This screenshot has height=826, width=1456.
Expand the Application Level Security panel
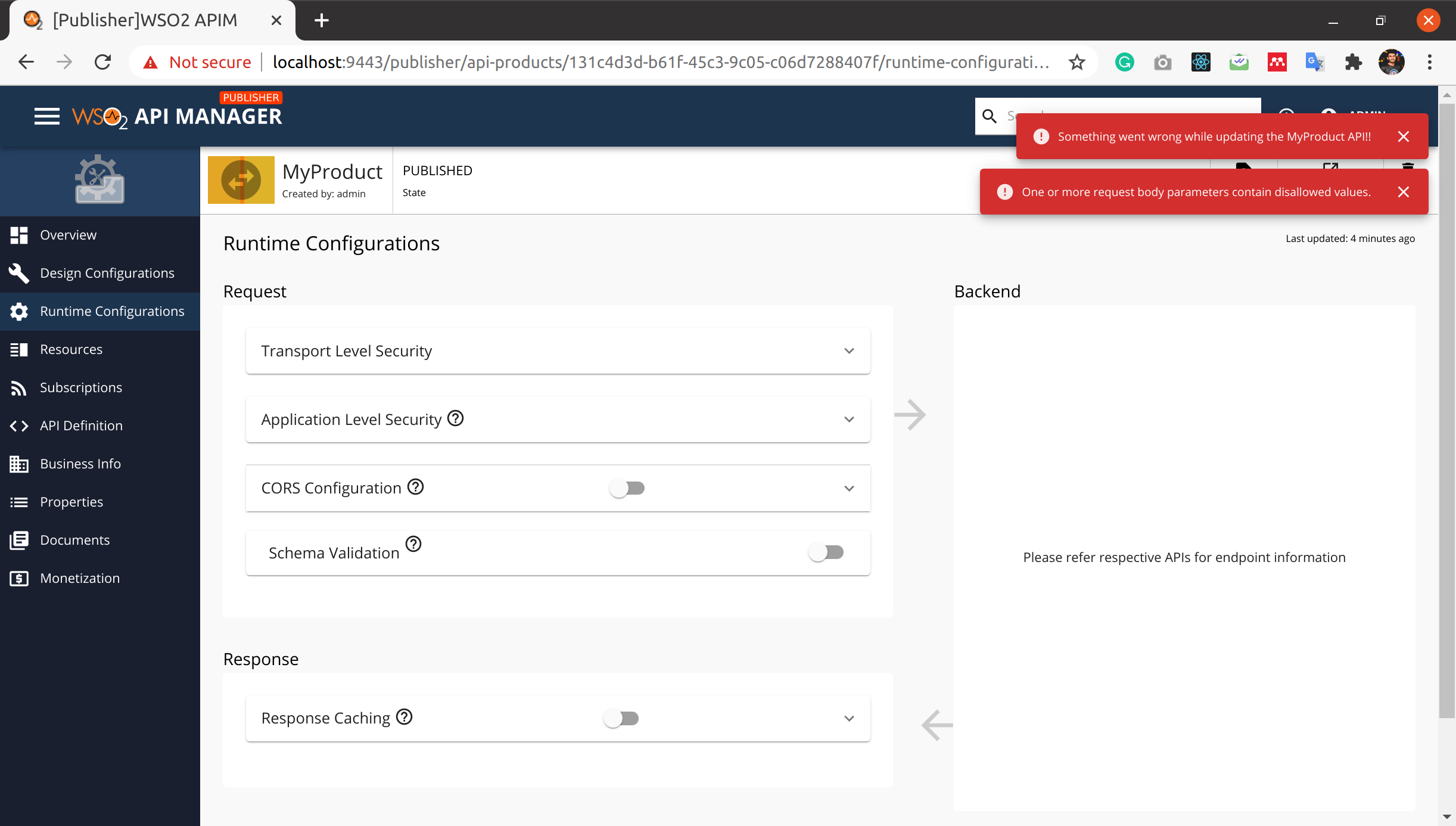pos(558,420)
